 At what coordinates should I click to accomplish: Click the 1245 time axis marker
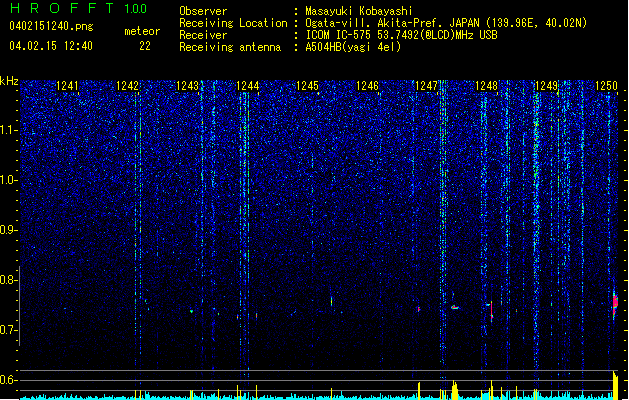307,86
